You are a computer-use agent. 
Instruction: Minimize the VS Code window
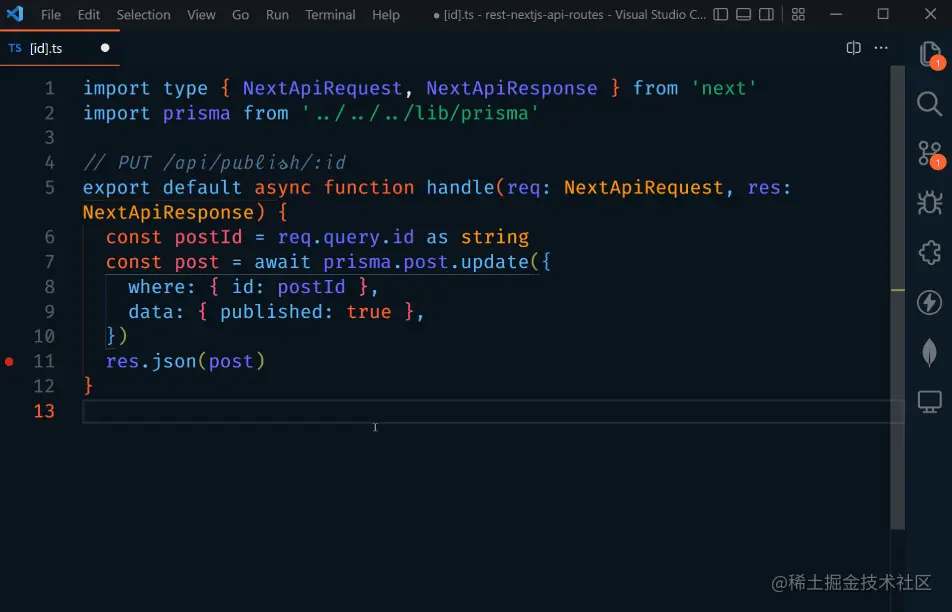(836, 14)
